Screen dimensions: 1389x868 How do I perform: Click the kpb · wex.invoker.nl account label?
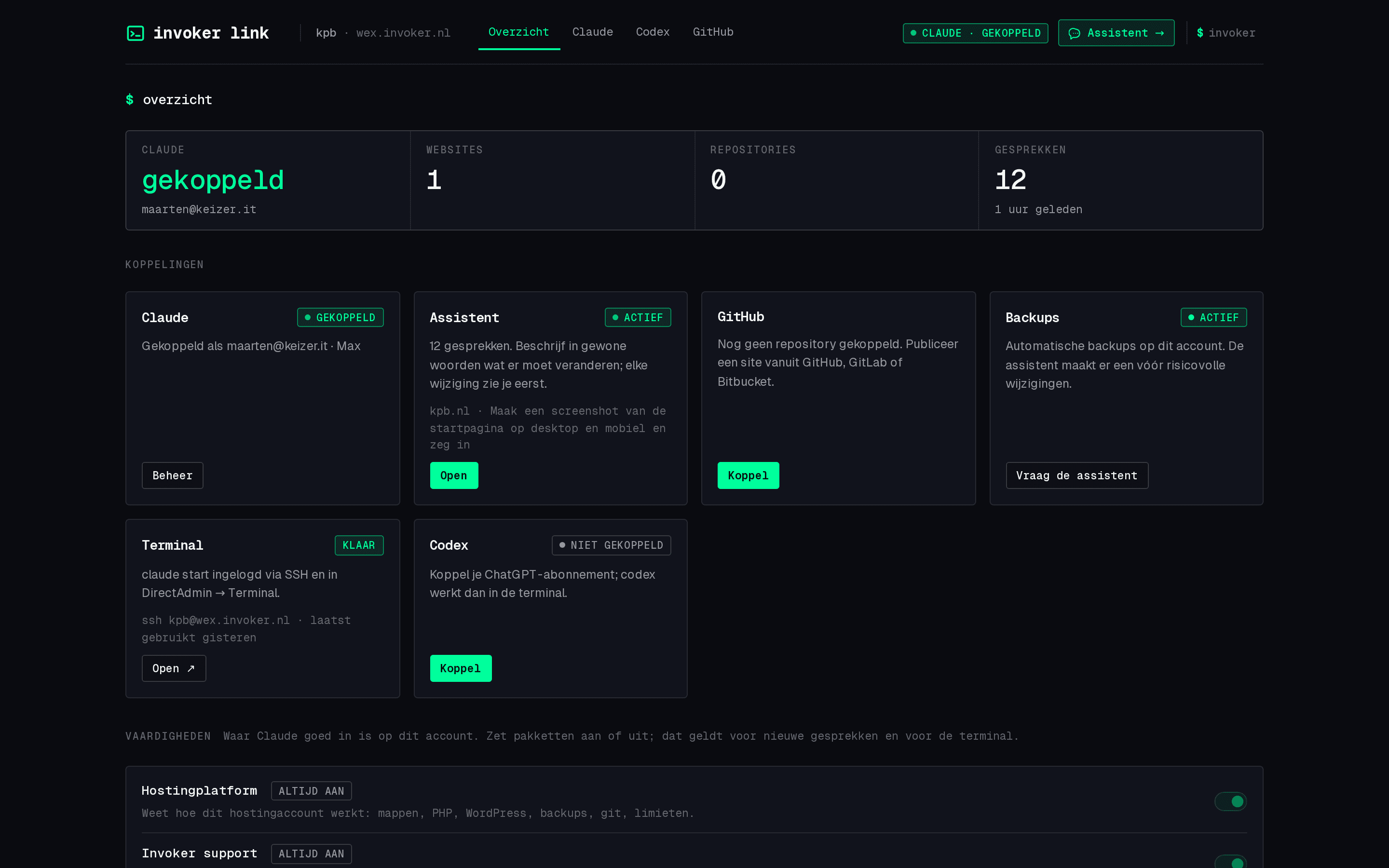tap(383, 33)
